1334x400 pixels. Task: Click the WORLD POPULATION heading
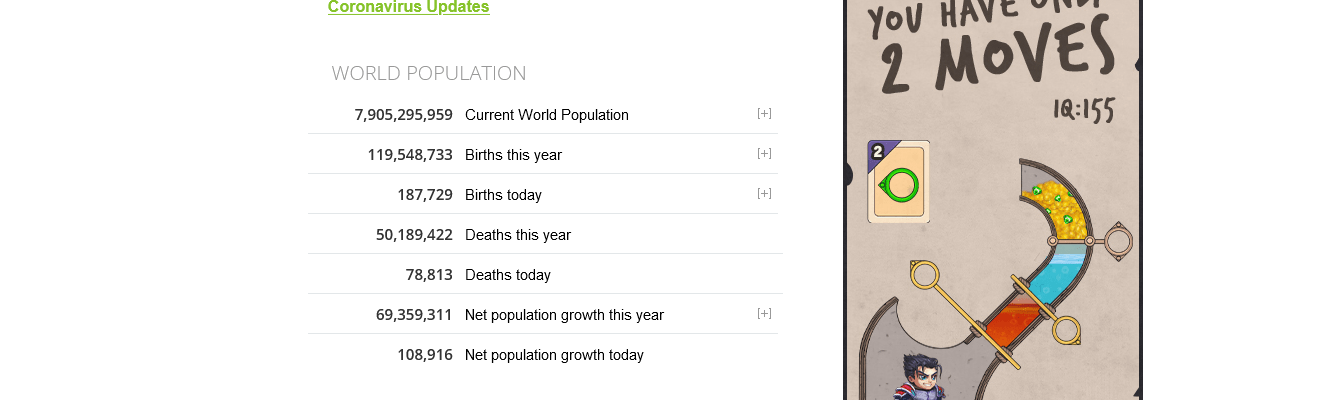428,73
